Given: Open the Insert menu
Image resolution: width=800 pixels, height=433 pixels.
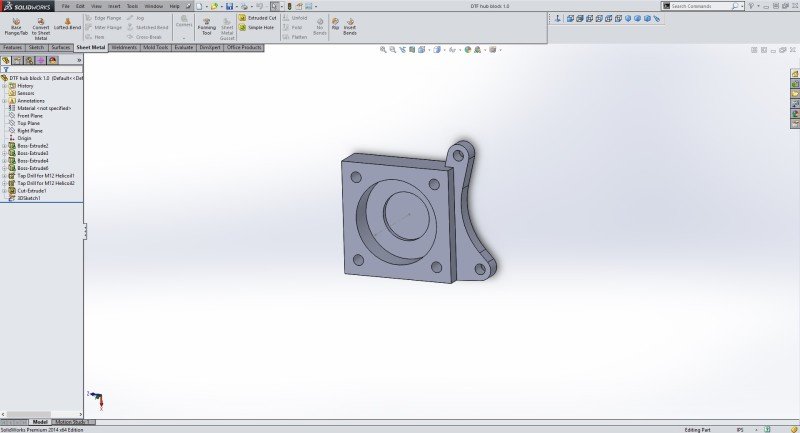Looking at the screenshot, I should pos(114,6).
